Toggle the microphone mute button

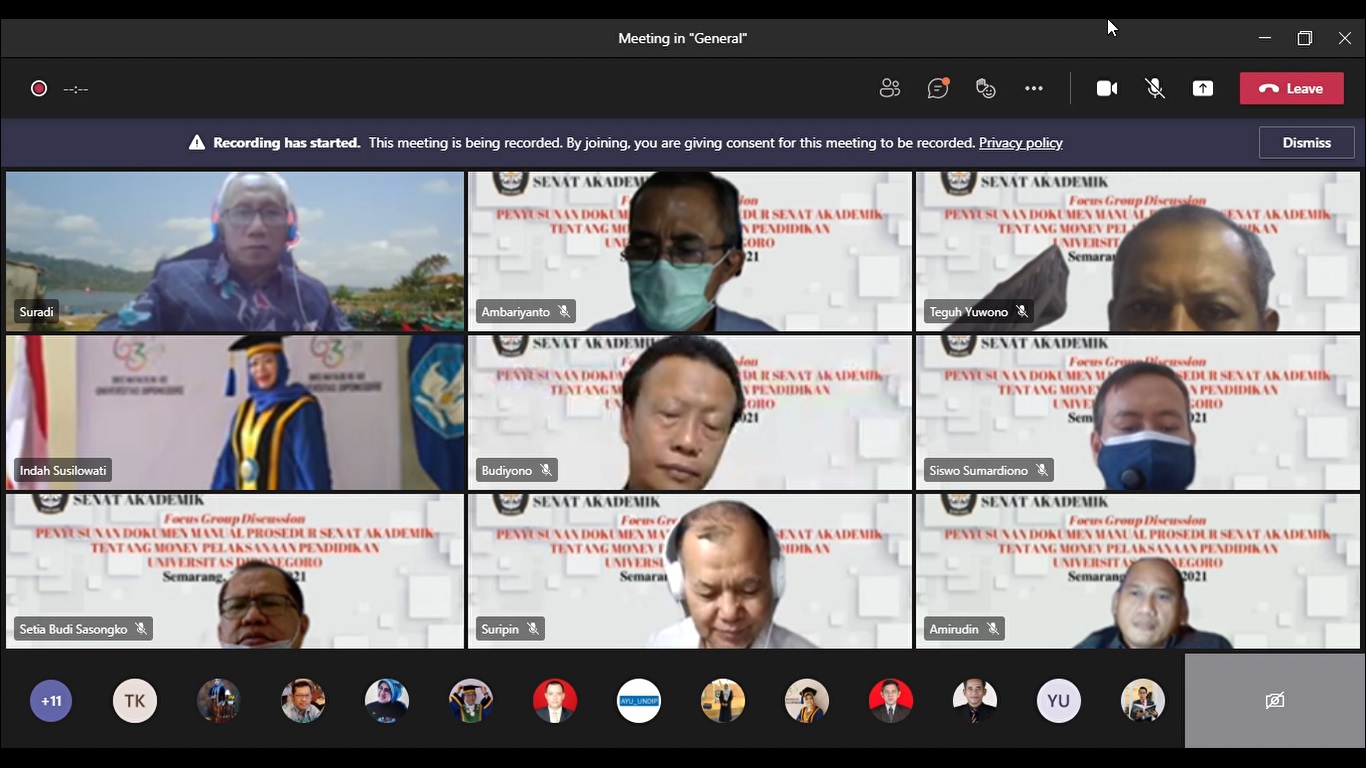pyautogui.click(x=1155, y=89)
